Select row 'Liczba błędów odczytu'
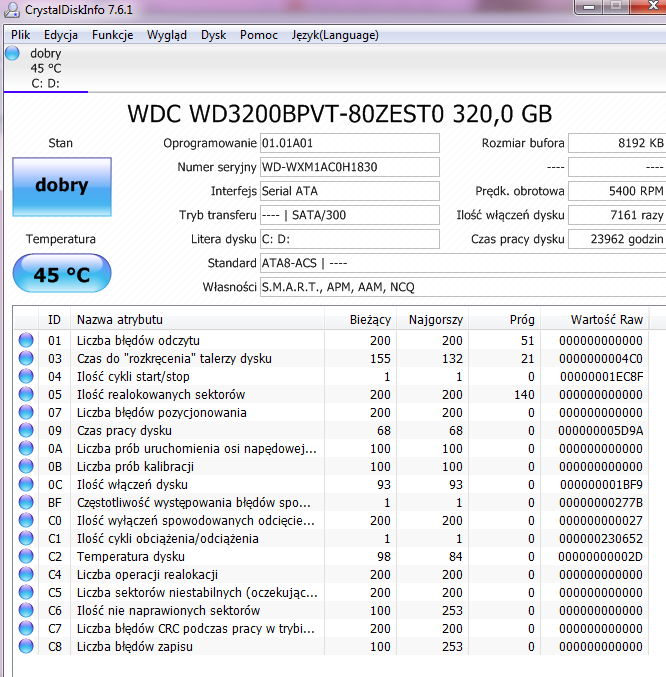The image size is (666, 677). tap(331, 340)
